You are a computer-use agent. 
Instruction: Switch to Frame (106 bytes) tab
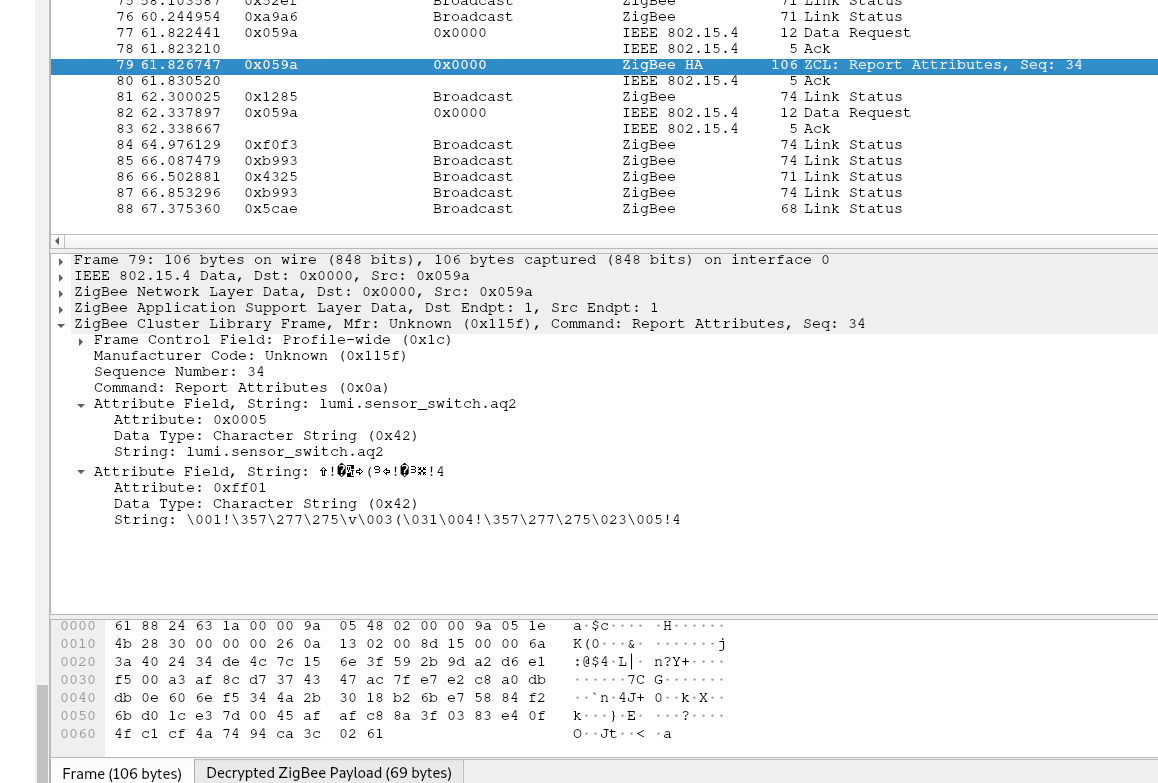[x=122, y=773]
